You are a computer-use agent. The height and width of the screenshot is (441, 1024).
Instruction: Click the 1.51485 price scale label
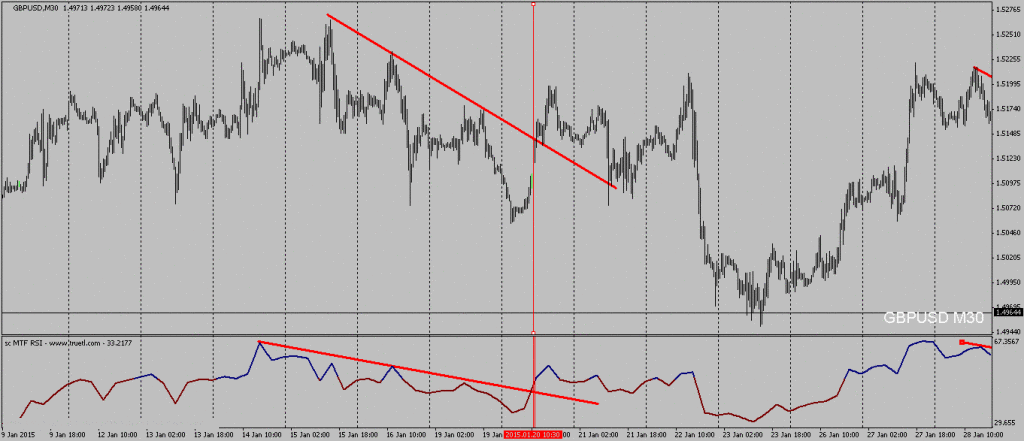point(1010,133)
